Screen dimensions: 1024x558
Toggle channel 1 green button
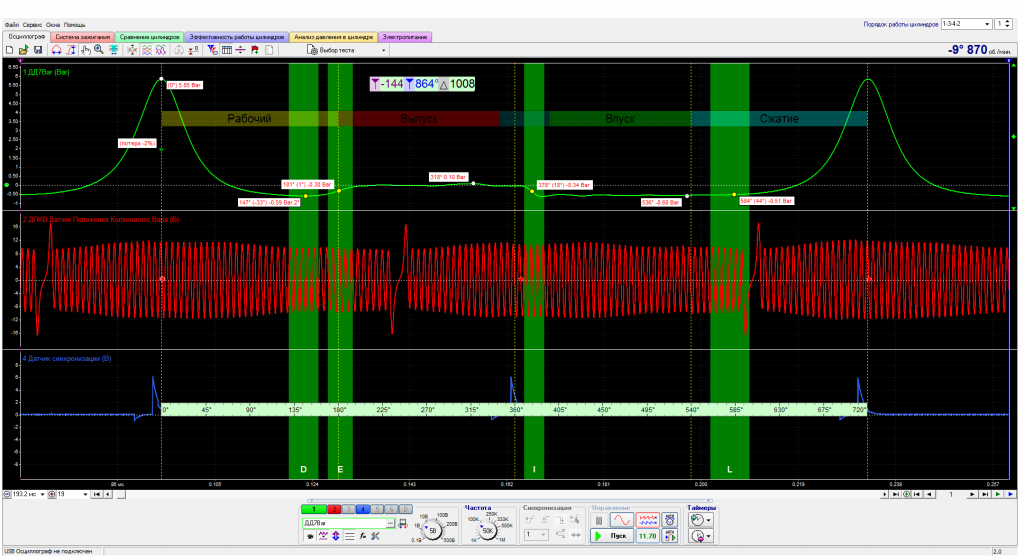314,509
